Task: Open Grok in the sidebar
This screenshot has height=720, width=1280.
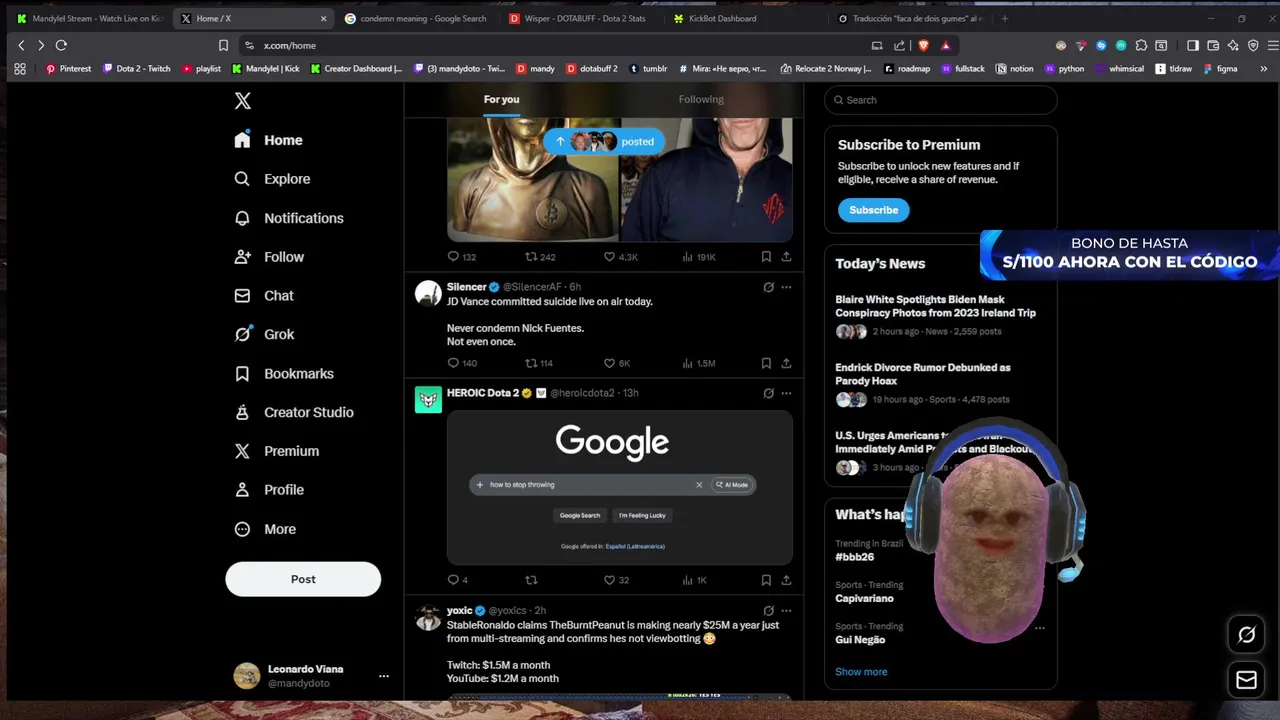Action: (263, 334)
